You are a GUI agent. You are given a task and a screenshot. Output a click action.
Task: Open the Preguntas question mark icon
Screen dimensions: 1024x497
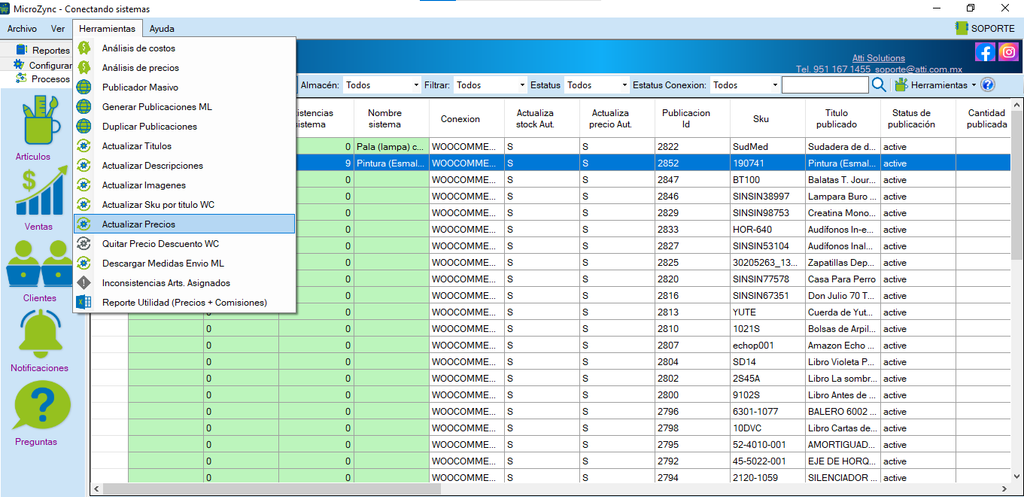click(42, 405)
